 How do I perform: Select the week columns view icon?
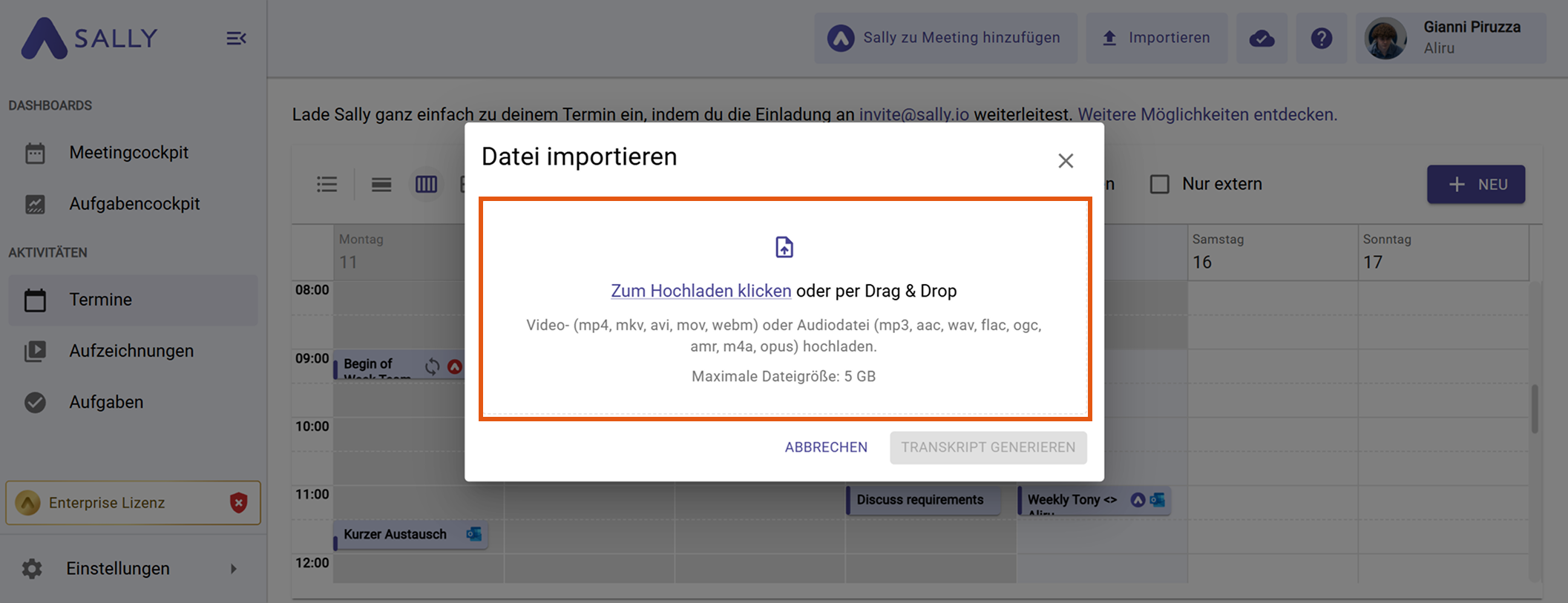[426, 184]
